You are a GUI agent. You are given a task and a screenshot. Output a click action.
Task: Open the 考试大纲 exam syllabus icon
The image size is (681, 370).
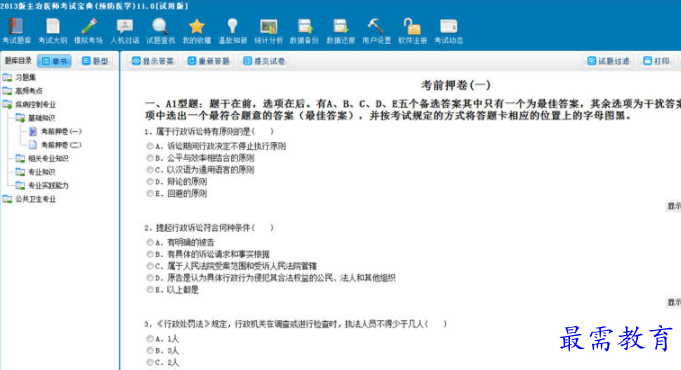[53, 31]
